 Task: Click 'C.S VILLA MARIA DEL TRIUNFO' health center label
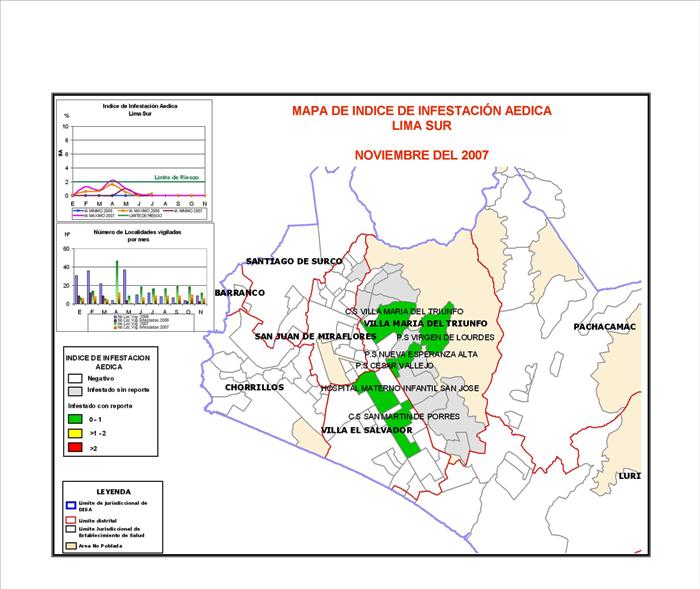pyautogui.click(x=404, y=311)
